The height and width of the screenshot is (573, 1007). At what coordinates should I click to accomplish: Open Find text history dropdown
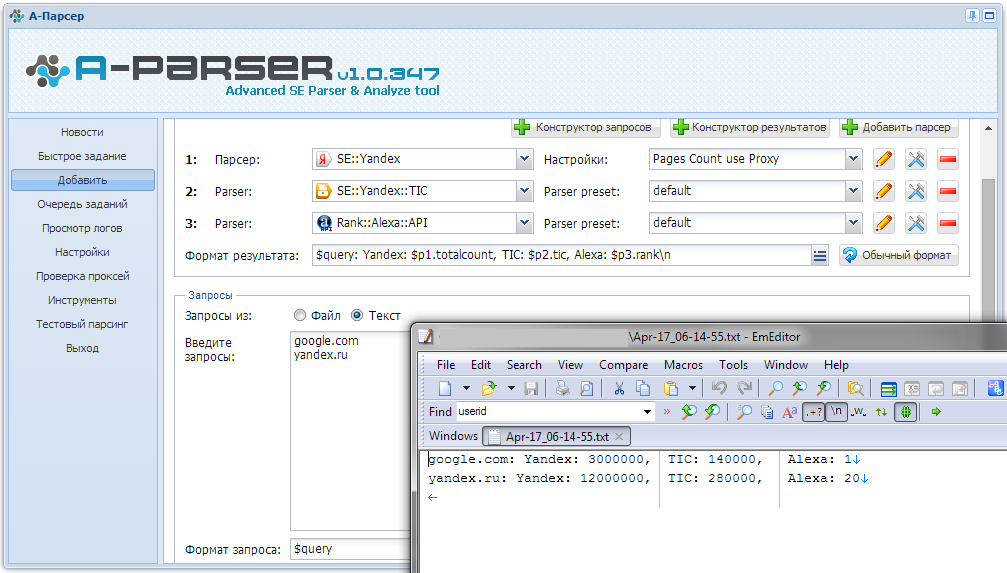coord(647,412)
